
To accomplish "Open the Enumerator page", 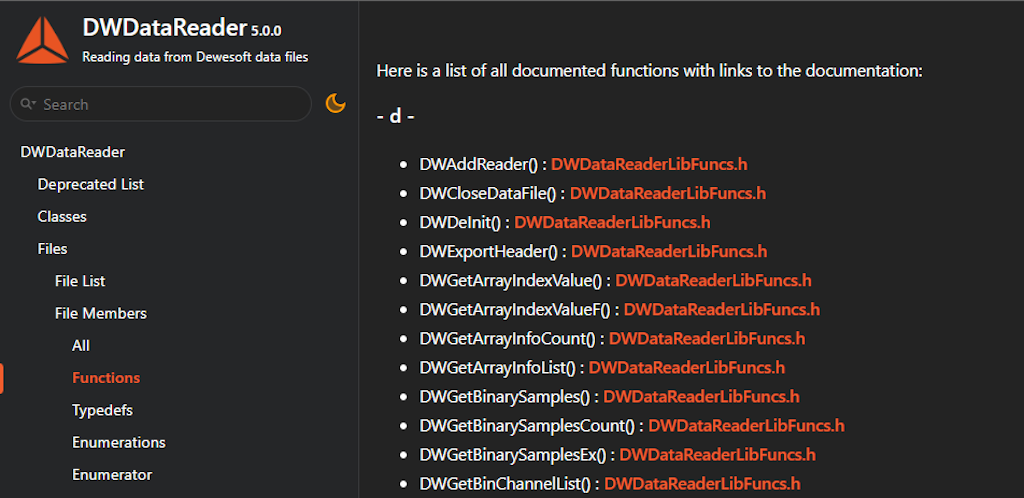I will tap(112, 475).
